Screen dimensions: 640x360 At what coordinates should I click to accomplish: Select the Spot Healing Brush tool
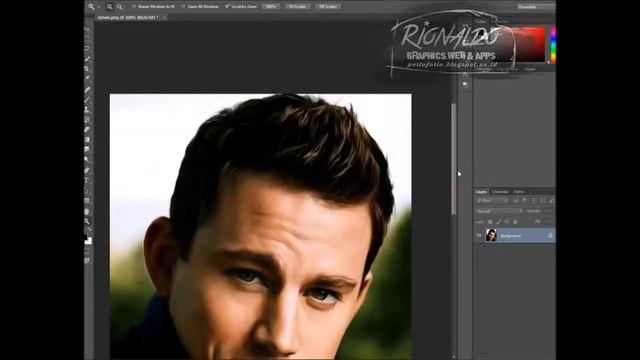[x=88, y=89]
